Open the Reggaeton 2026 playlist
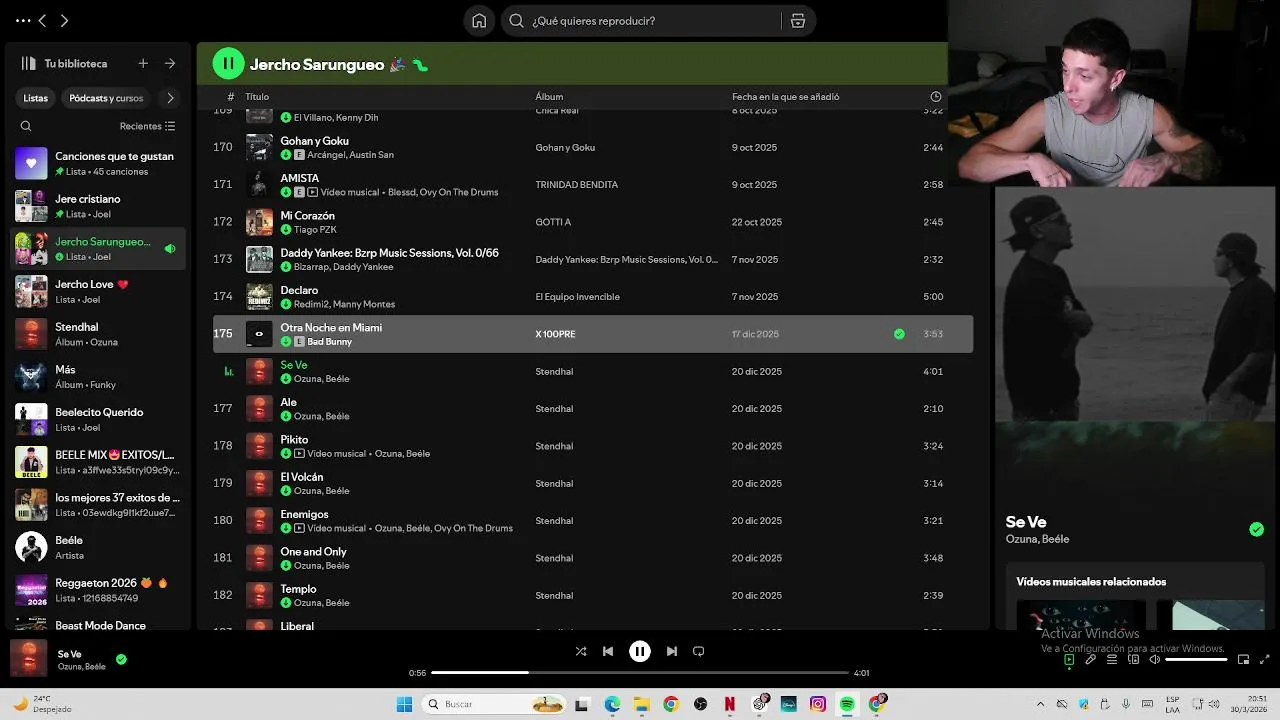 98,590
